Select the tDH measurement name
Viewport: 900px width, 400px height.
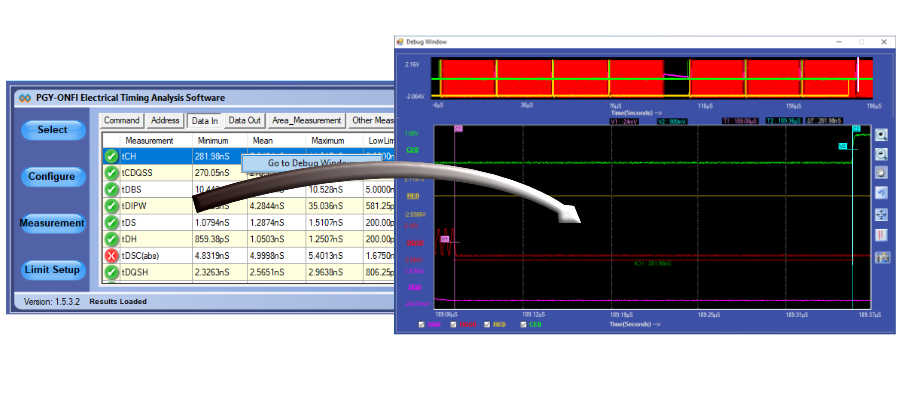[x=129, y=239]
